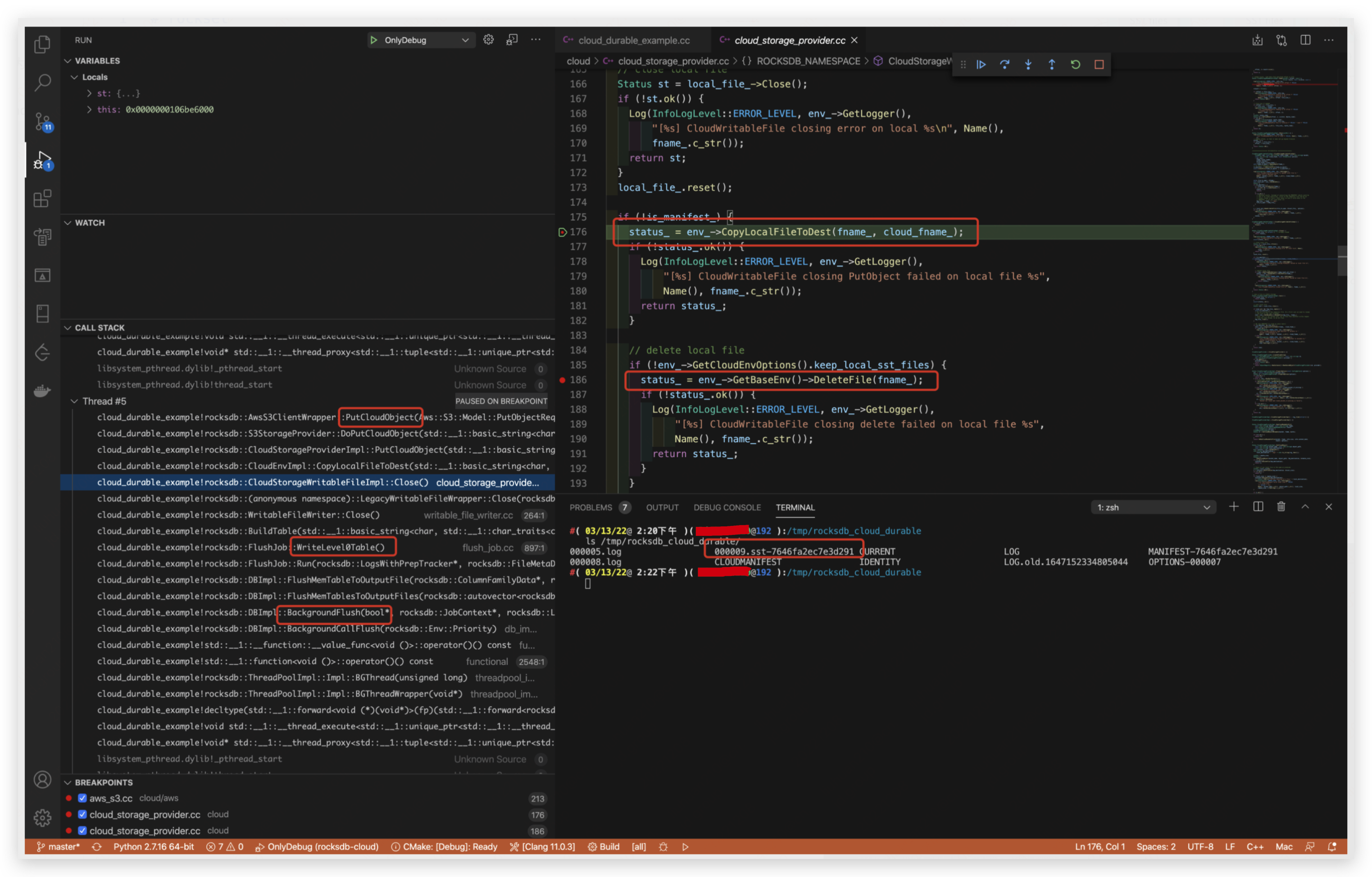Open launch.json via gear icon

tap(488, 40)
